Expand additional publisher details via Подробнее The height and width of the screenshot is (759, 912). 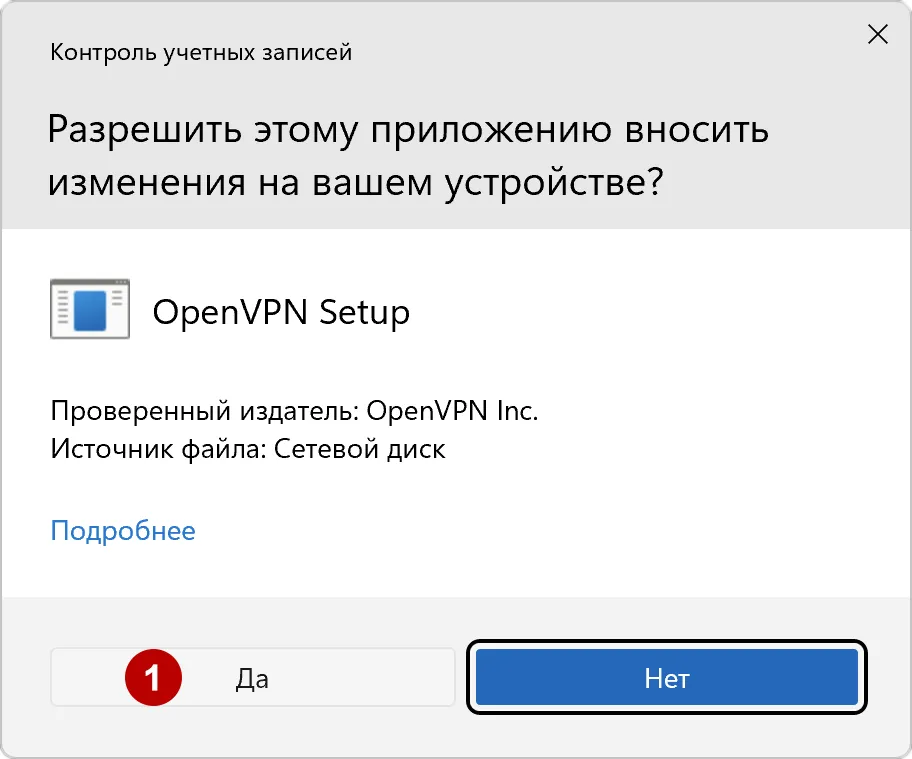pos(122,530)
